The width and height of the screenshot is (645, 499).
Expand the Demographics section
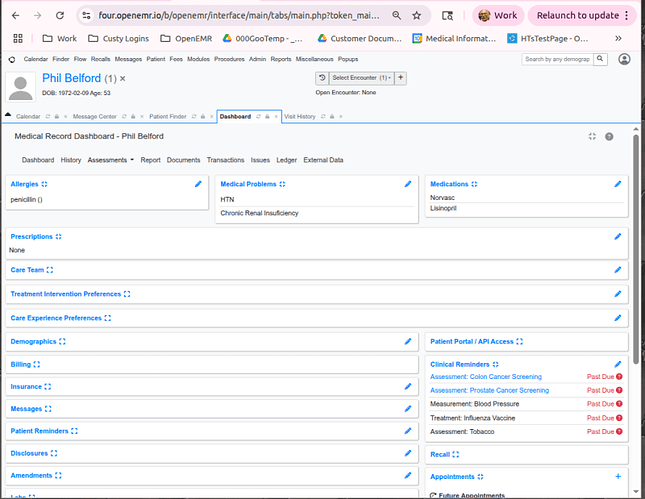pos(62,342)
